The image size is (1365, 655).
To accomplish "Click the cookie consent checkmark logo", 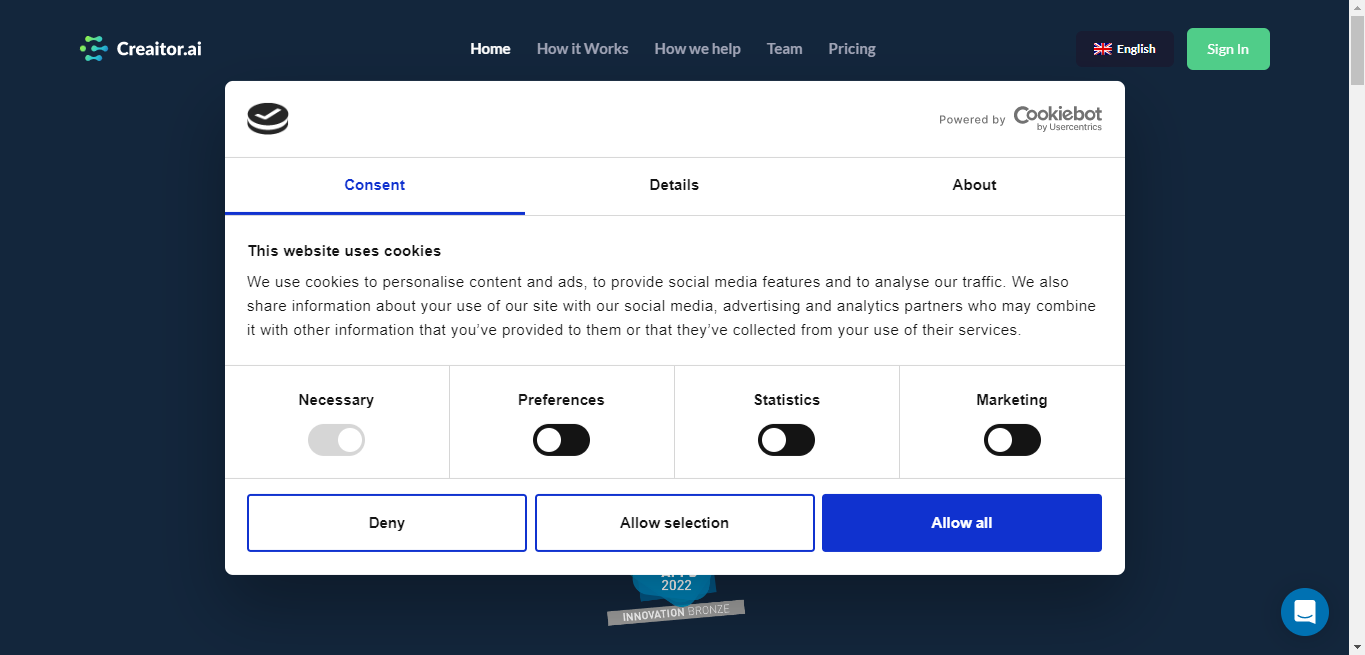I will click(x=268, y=119).
